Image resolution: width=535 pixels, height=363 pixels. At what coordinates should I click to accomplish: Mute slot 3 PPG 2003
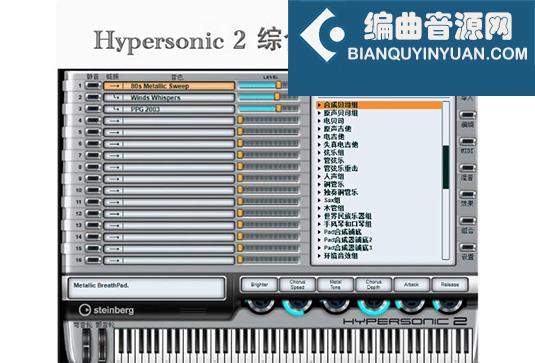click(93, 109)
